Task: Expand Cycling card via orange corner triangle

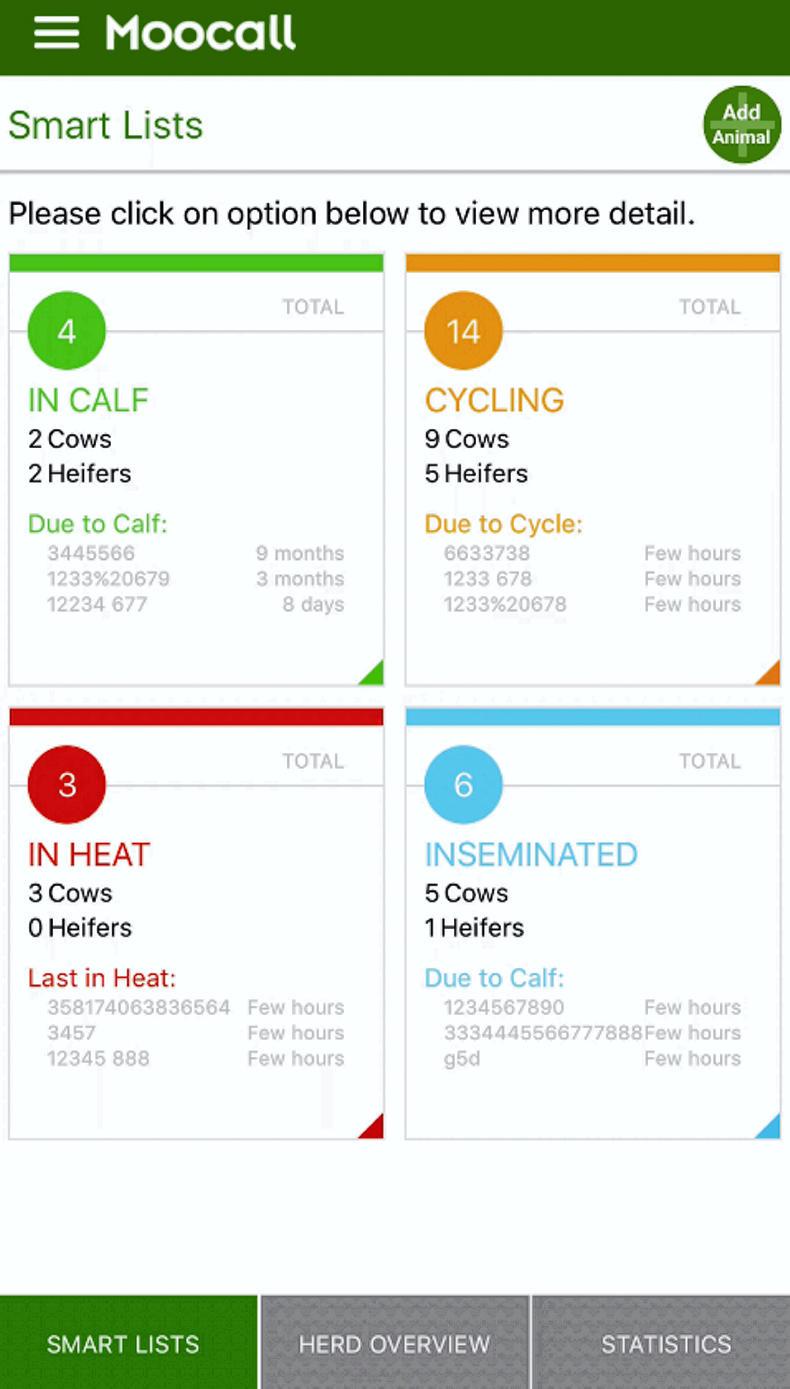Action: tap(769, 674)
